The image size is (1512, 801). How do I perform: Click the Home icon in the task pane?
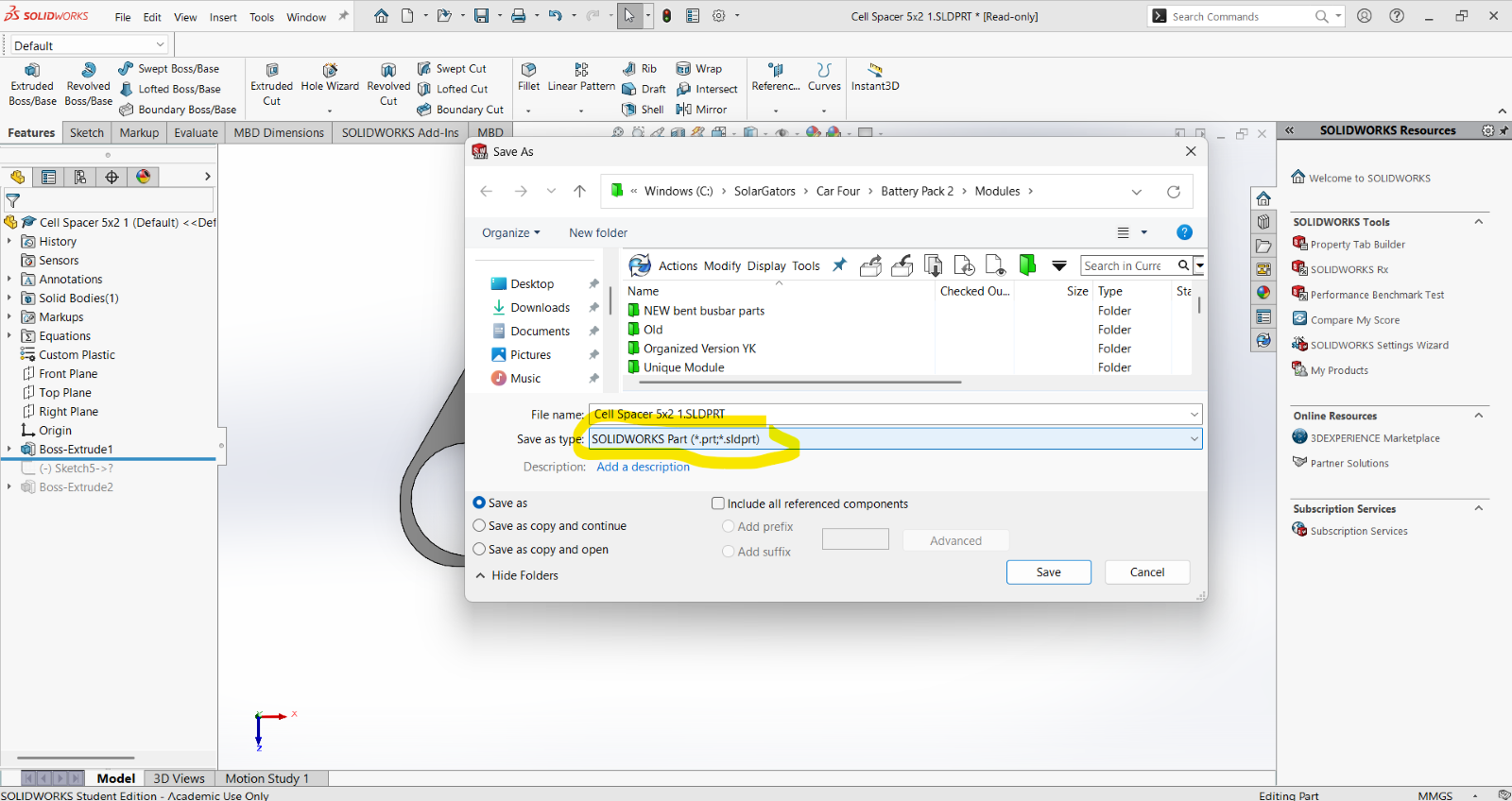click(x=1263, y=198)
